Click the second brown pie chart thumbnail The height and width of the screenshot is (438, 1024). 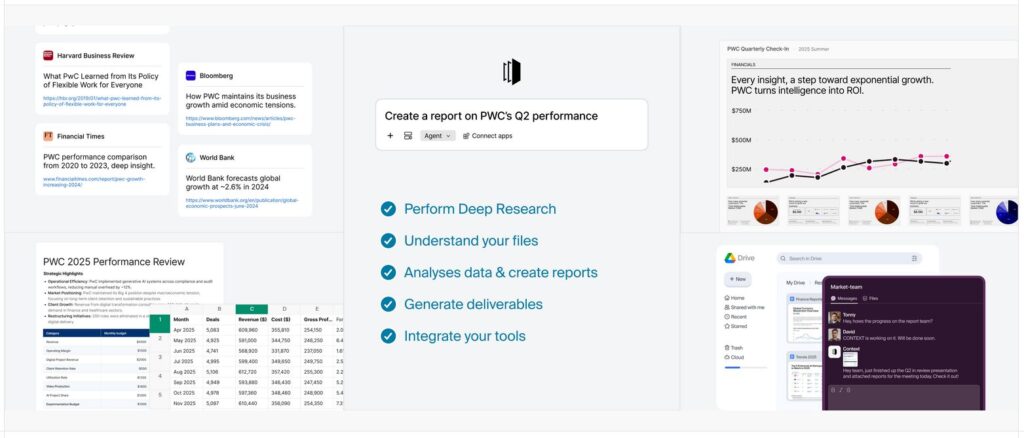click(x=887, y=211)
